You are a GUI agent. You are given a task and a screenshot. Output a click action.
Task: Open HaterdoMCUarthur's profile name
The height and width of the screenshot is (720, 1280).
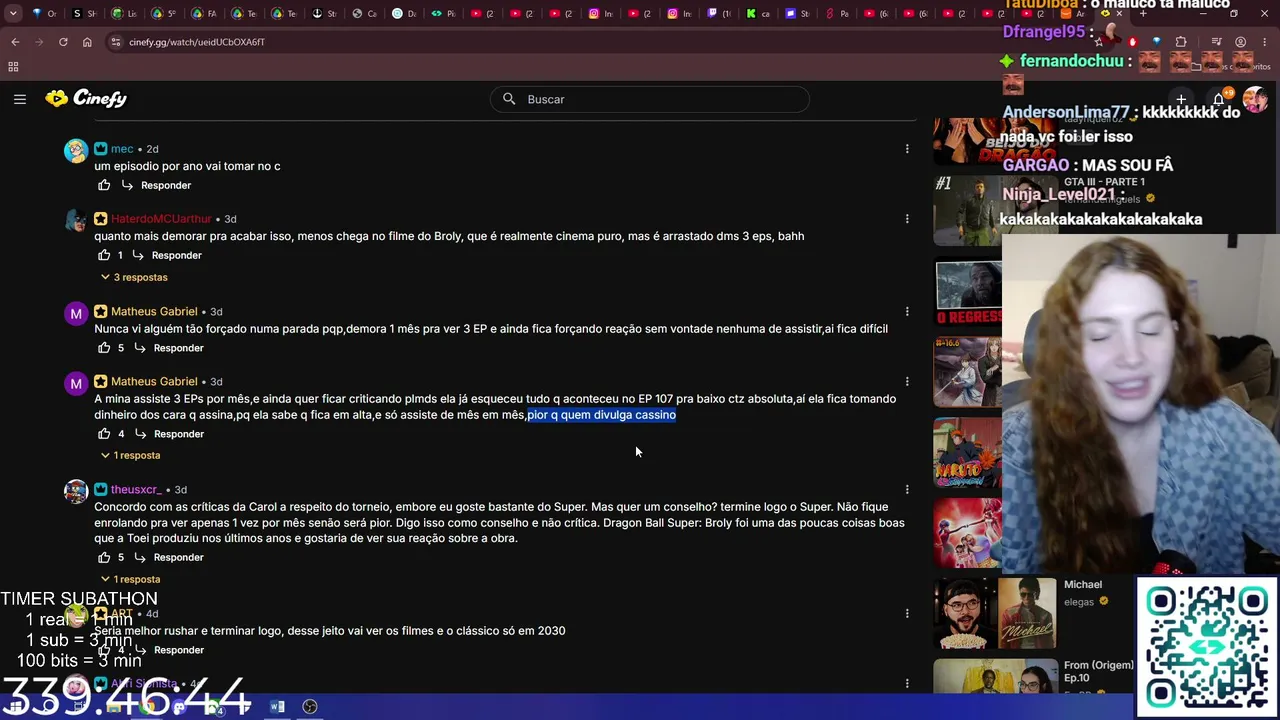pyautogui.click(x=161, y=219)
